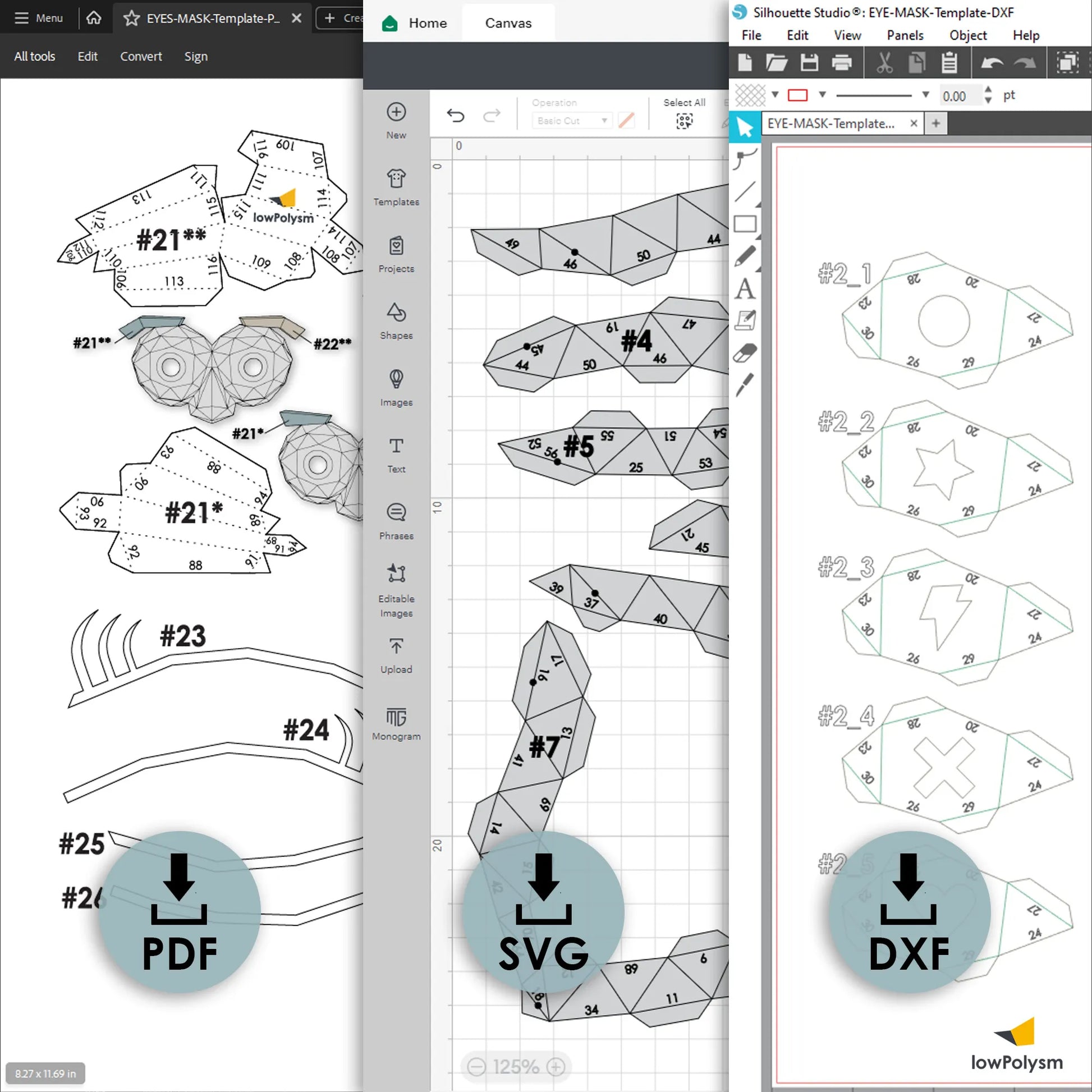Click the Save floppy disk icon
Screen dimensions: 1092x1092
[809, 62]
